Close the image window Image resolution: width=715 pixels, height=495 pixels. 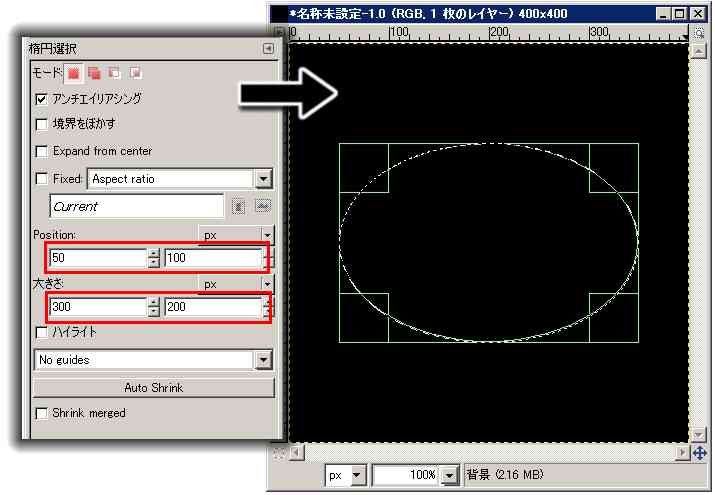pos(698,14)
